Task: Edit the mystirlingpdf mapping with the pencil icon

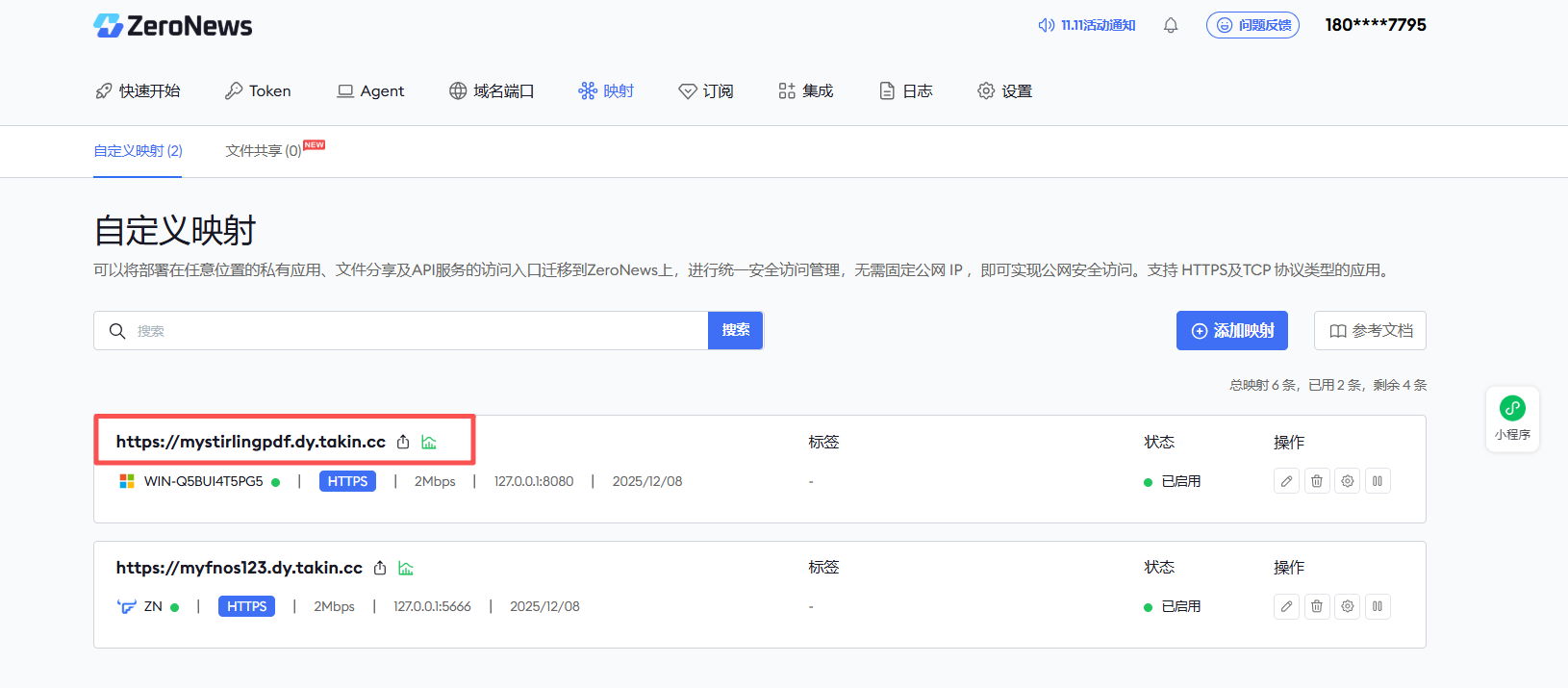Action: coord(1286,481)
